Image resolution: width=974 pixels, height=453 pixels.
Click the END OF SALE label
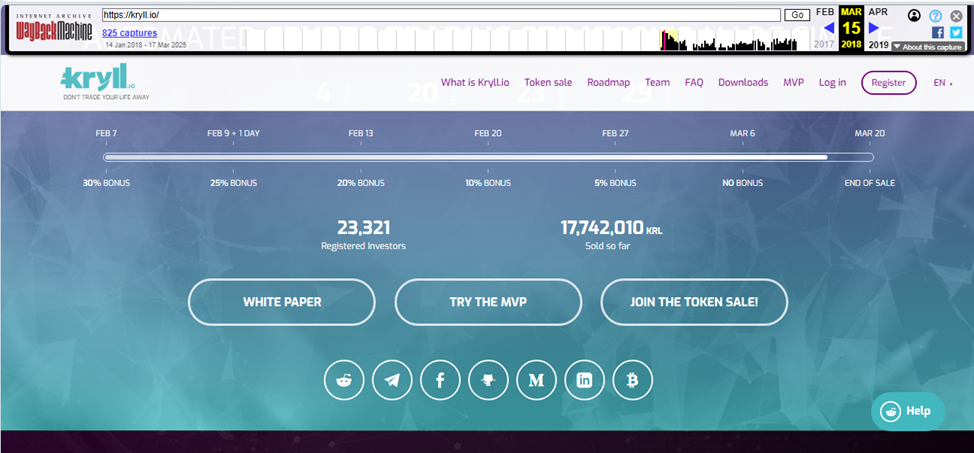870,183
